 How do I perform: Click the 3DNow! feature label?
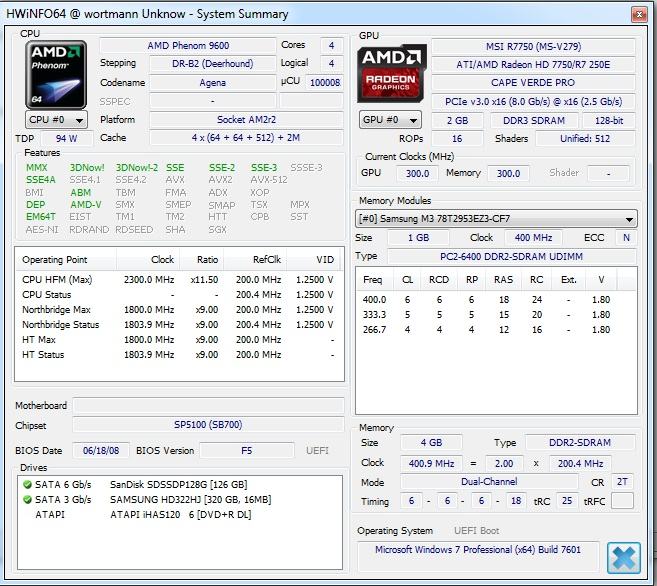click(87, 168)
